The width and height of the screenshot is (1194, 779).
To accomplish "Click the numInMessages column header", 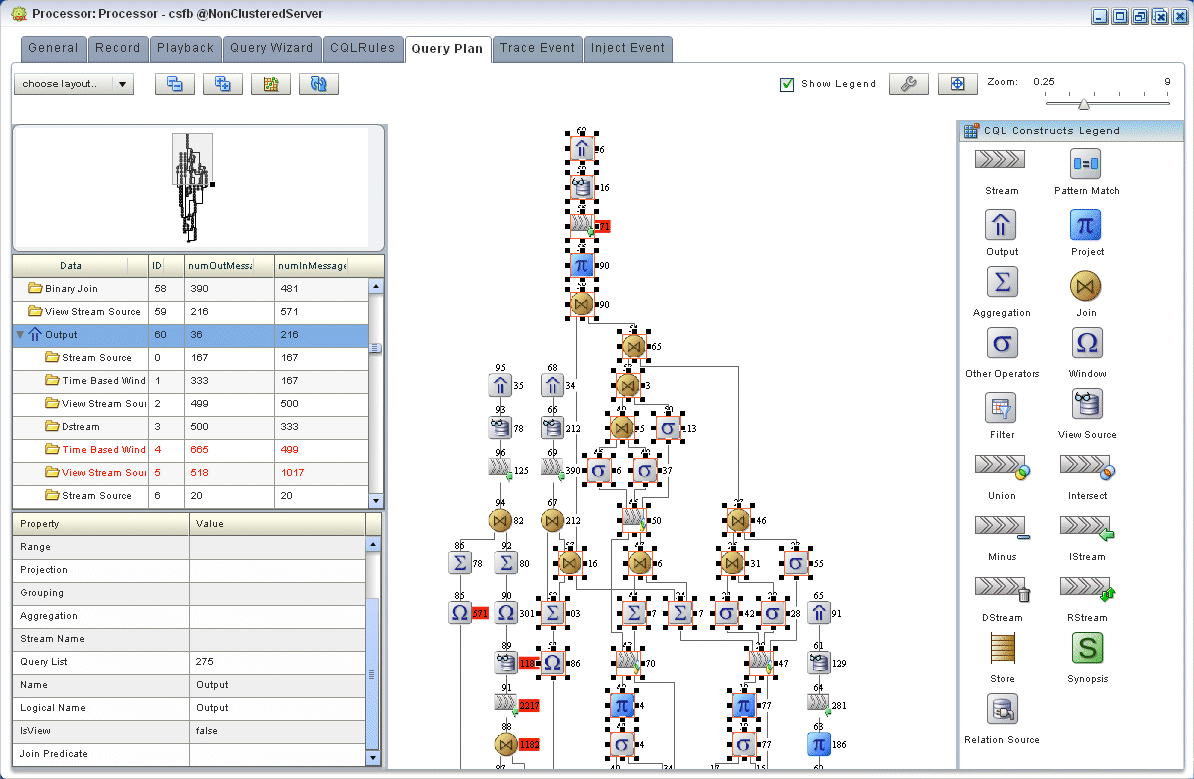I will pos(321,266).
